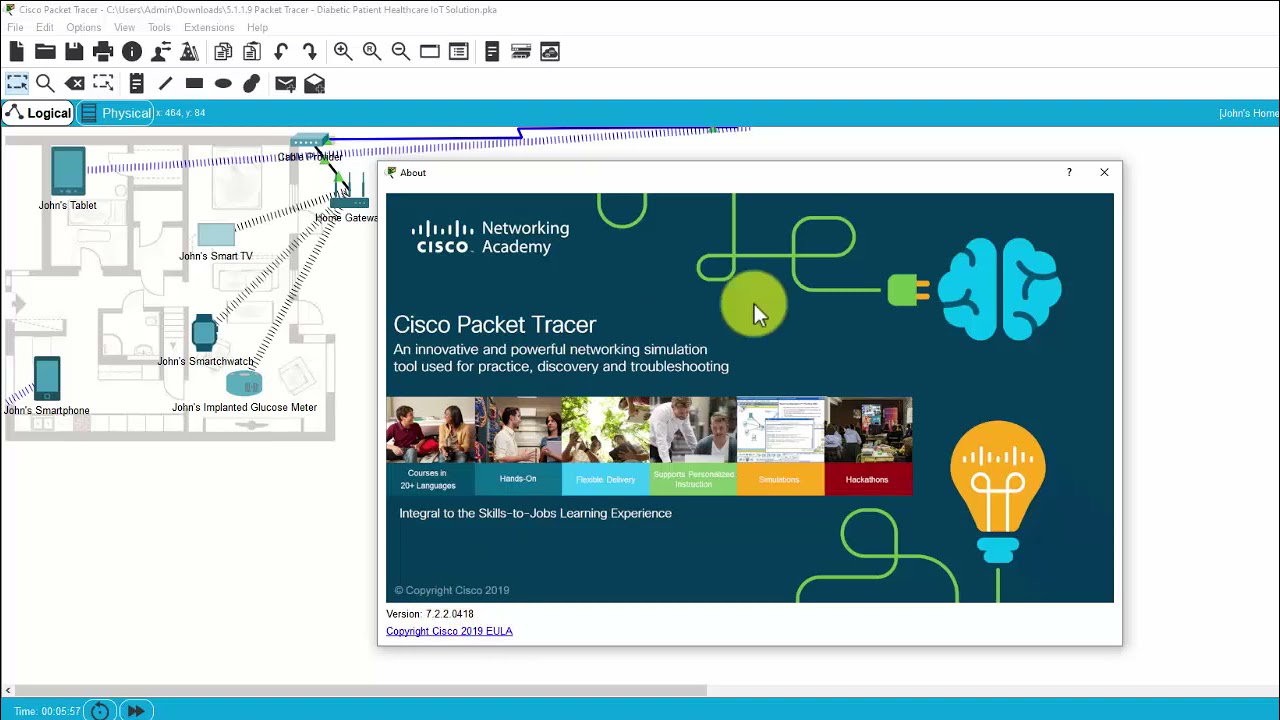Place a Note with the note tool
The image size is (1280, 720).
pos(137,83)
